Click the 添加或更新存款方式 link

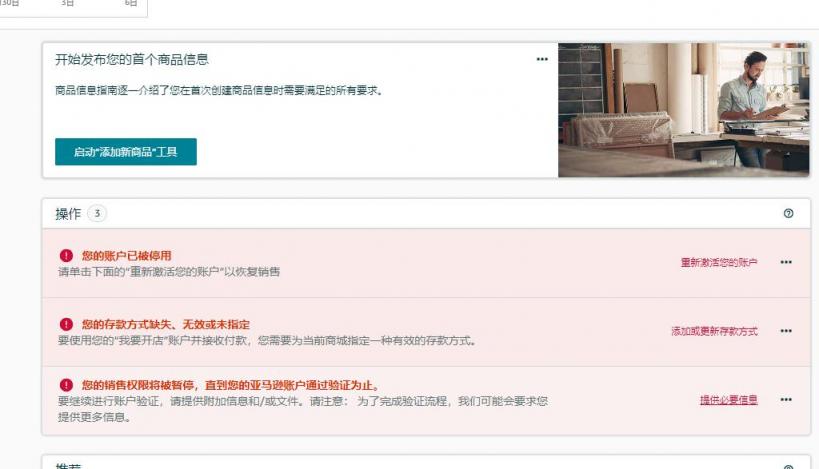[714, 331]
